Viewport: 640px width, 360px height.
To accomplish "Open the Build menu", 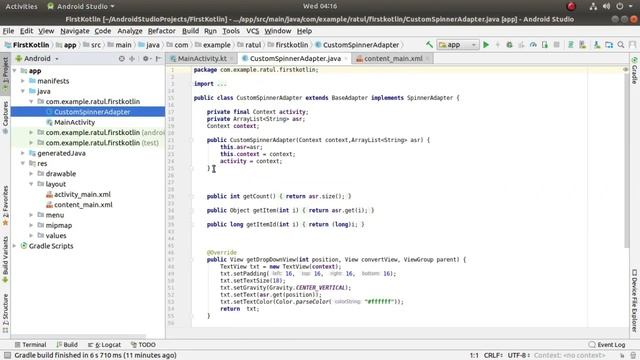I will tap(190, 31).
